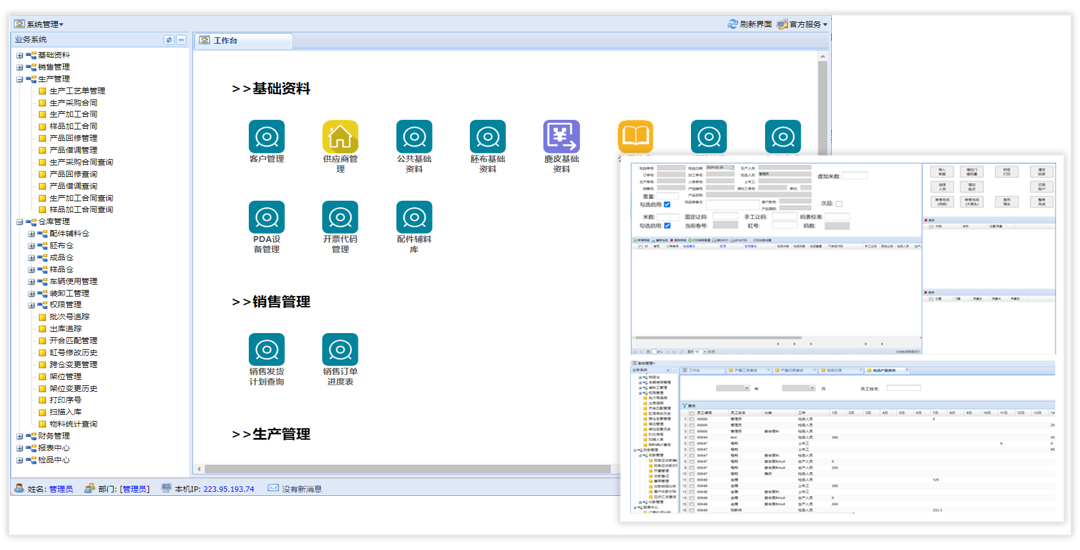1080x550 pixels.
Task: Open the 开票代码管理 icon
Action: tap(340, 218)
